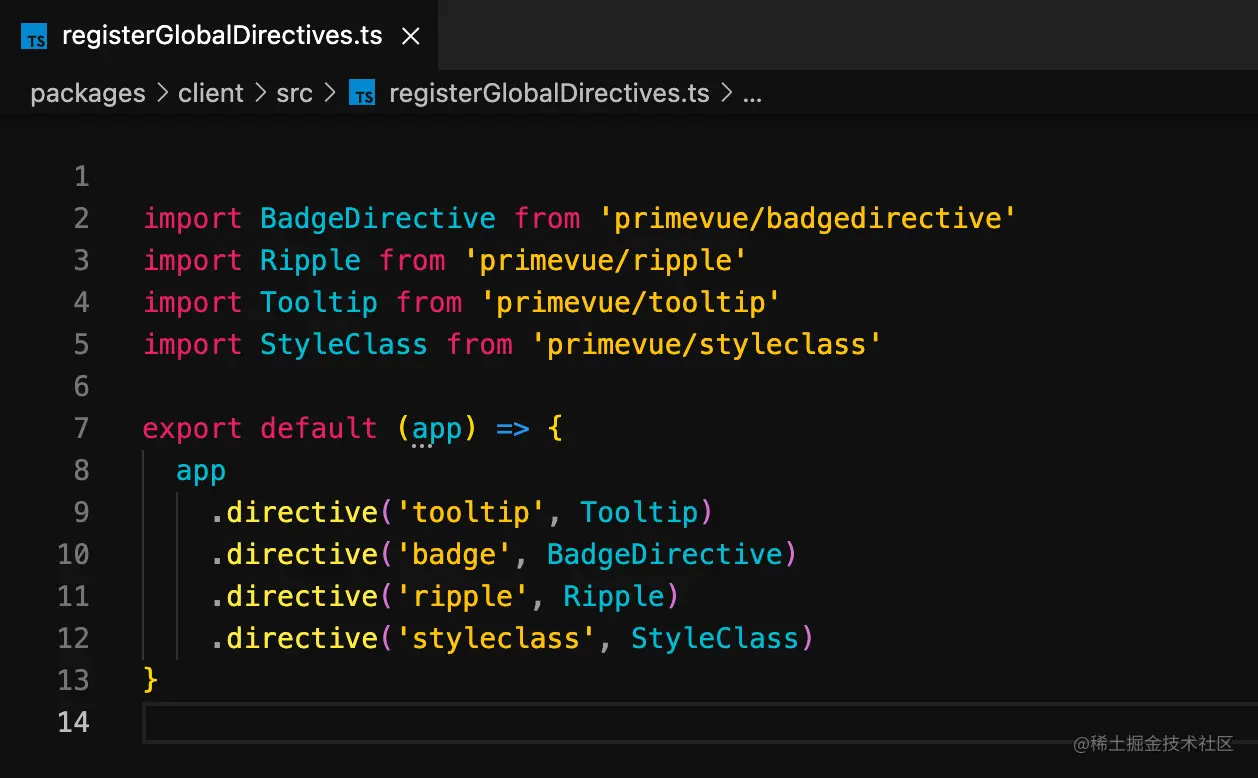Click the TS icon in the breadcrumb
Viewport: 1258px width, 778px height.
coord(362,94)
